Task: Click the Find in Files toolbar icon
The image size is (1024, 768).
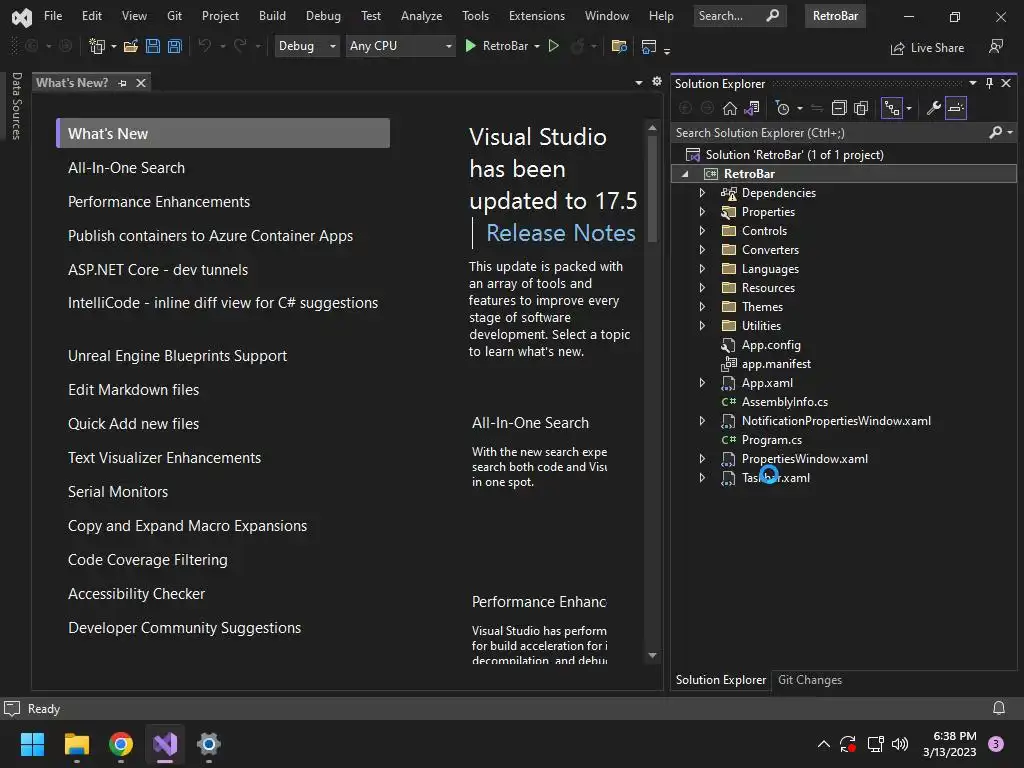Action: (618, 46)
